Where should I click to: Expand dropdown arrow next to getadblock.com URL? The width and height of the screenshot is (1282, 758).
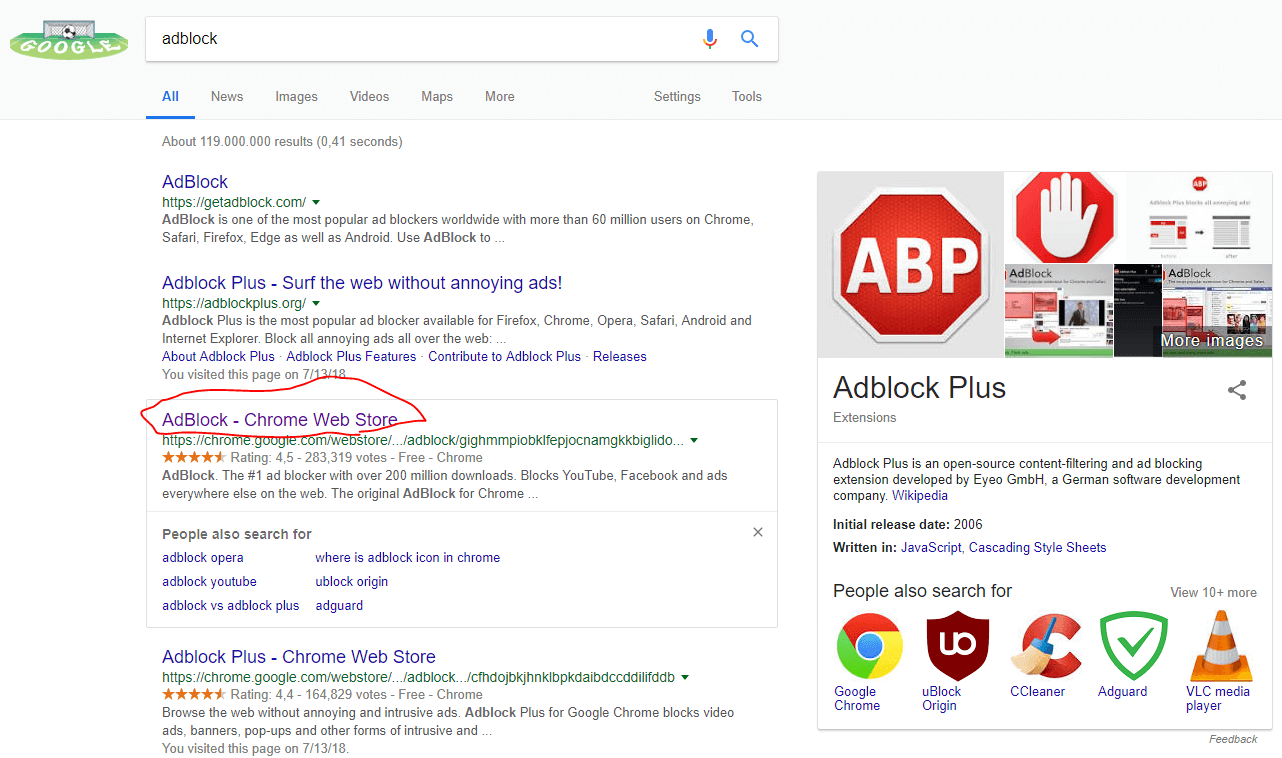coord(316,202)
